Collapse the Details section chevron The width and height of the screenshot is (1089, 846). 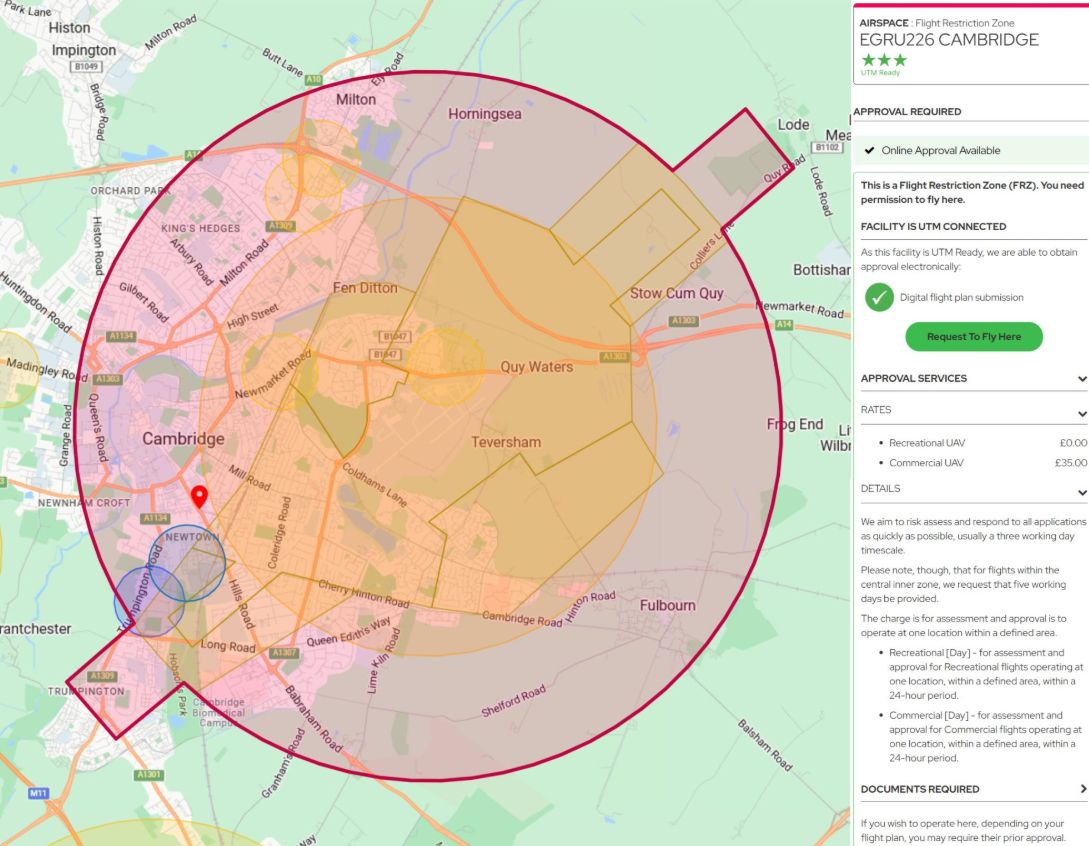1081,492
